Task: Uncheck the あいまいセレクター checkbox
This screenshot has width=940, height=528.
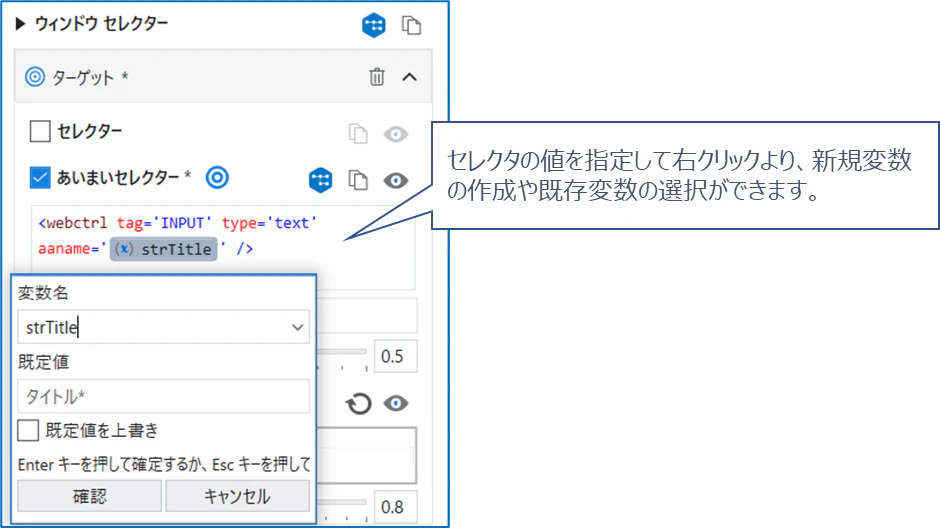Action: (40, 178)
